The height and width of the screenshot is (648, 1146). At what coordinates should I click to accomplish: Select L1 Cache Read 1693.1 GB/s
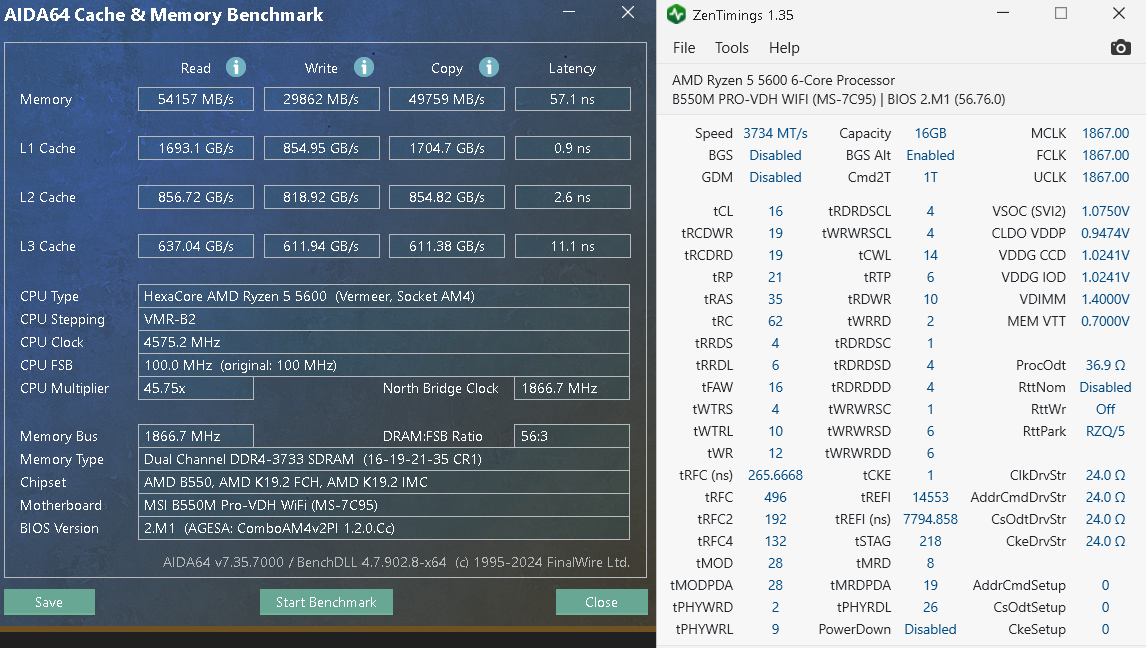tap(196, 148)
